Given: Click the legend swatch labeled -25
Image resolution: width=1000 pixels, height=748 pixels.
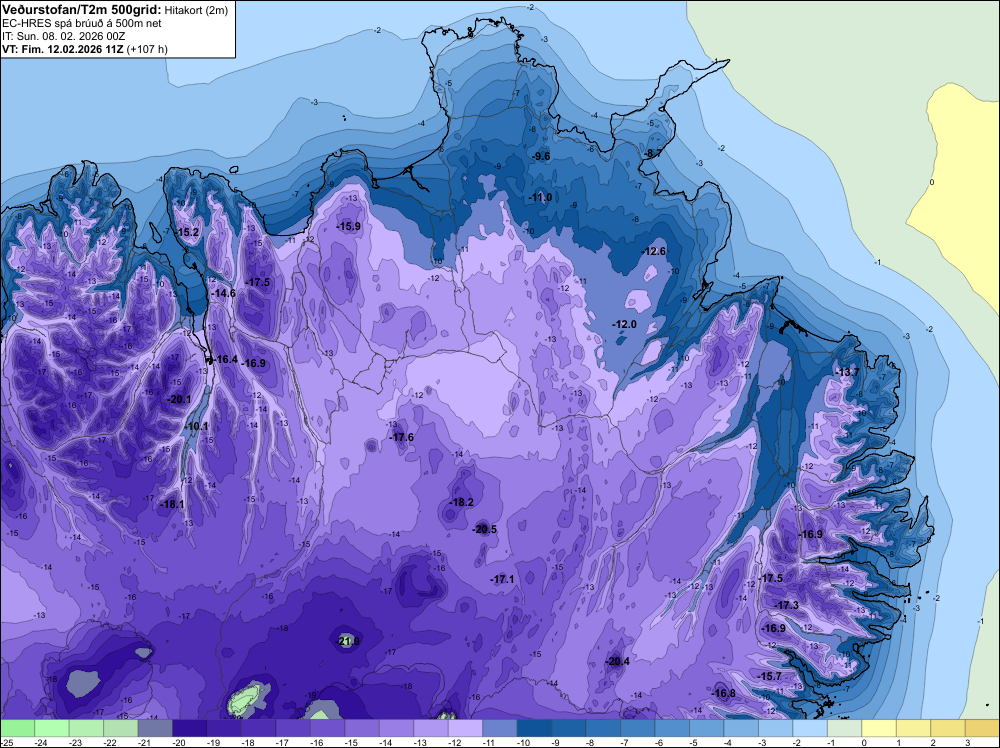Looking at the screenshot, I should (17, 729).
